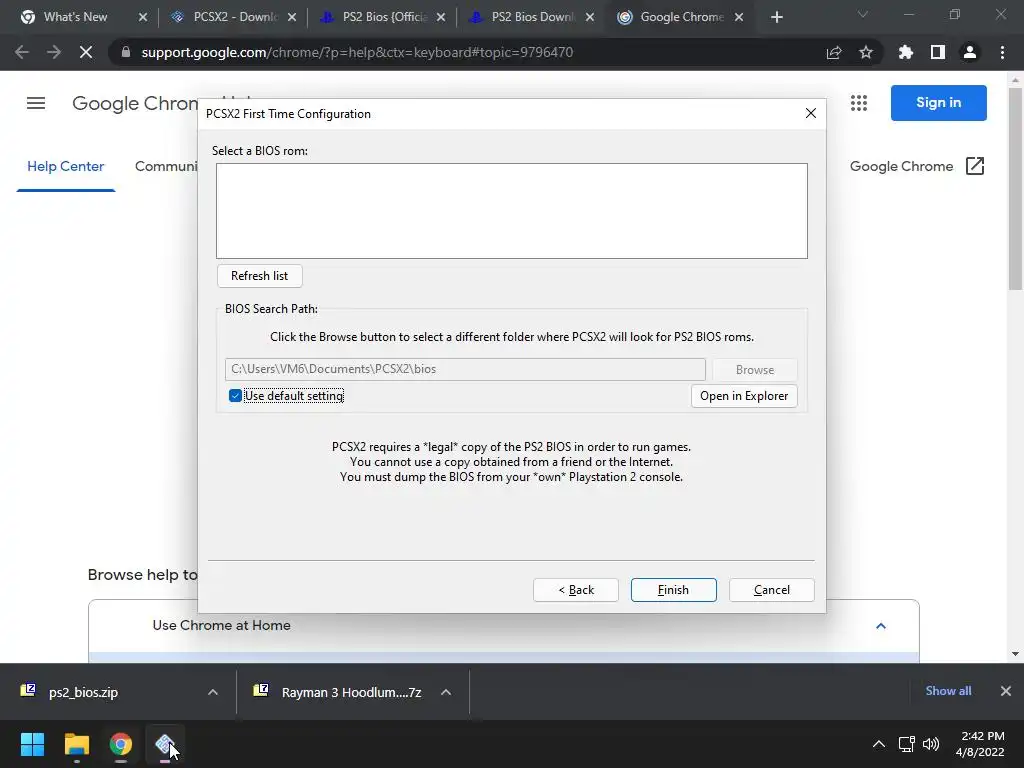
Task: Click the Sign in button
Action: (x=938, y=103)
